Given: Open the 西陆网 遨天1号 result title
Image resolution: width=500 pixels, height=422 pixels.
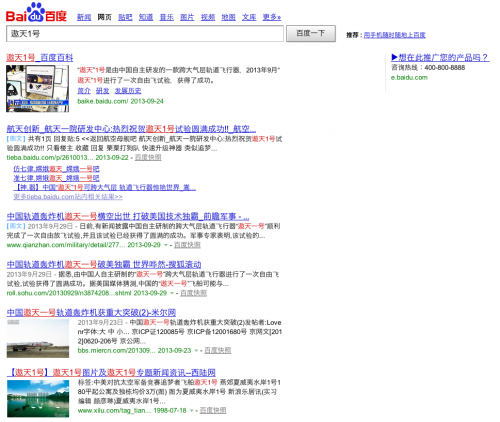Looking at the screenshot, I should click(111, 373).
